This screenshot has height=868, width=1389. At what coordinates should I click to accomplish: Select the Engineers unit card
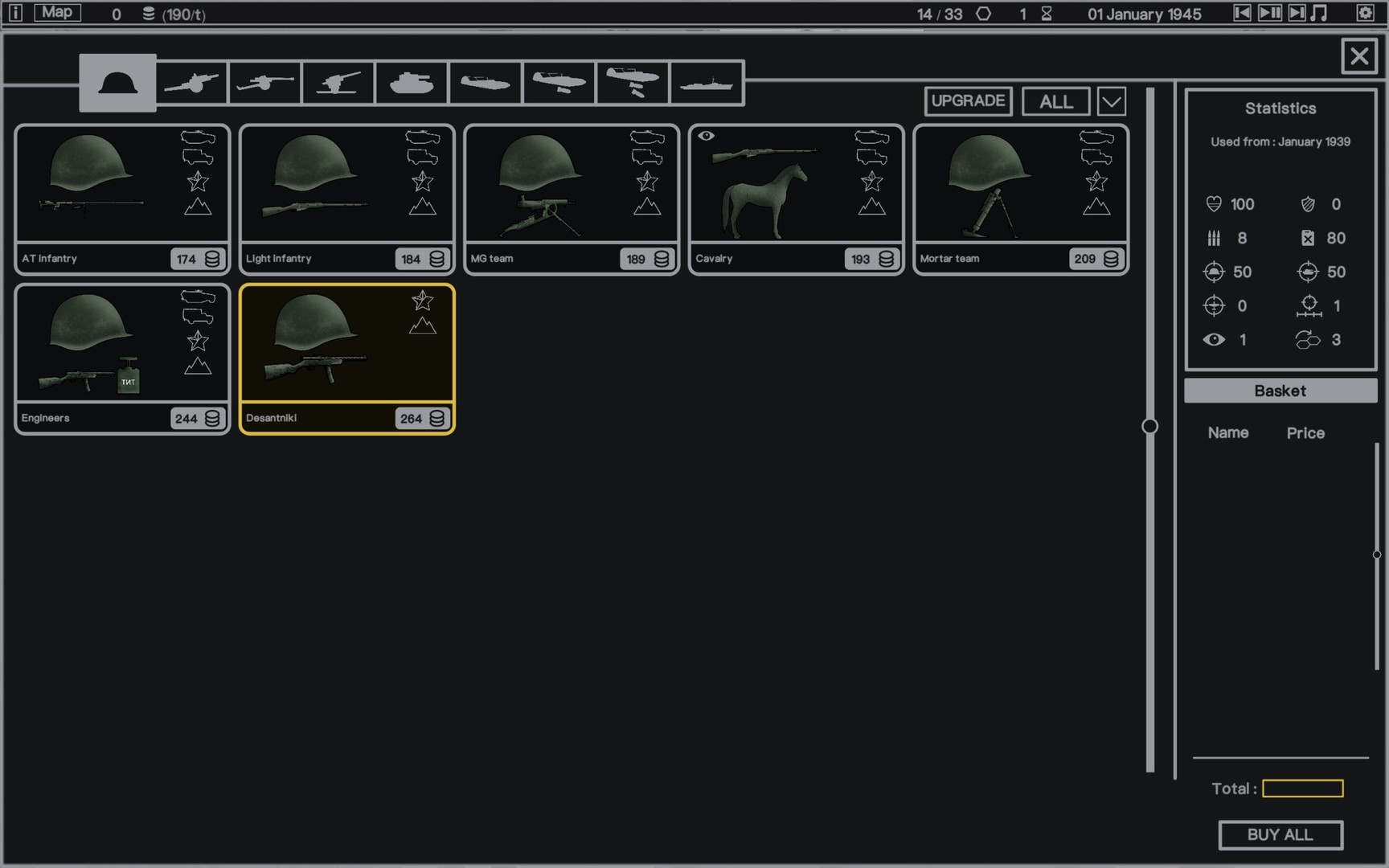pyautogui.click(x=122, y=358)
